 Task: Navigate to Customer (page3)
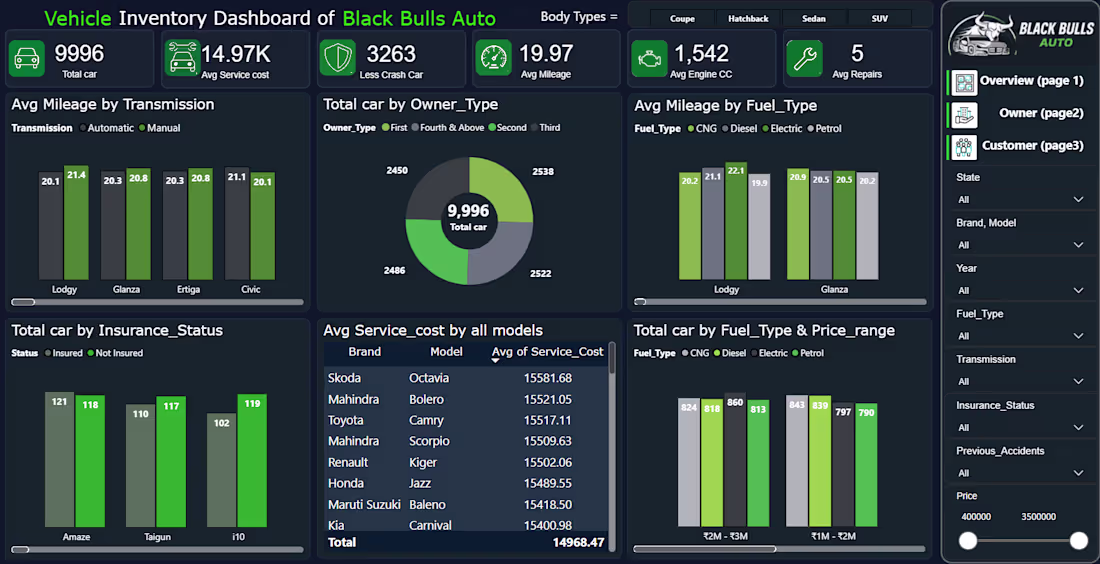(x=1033, y=145)
